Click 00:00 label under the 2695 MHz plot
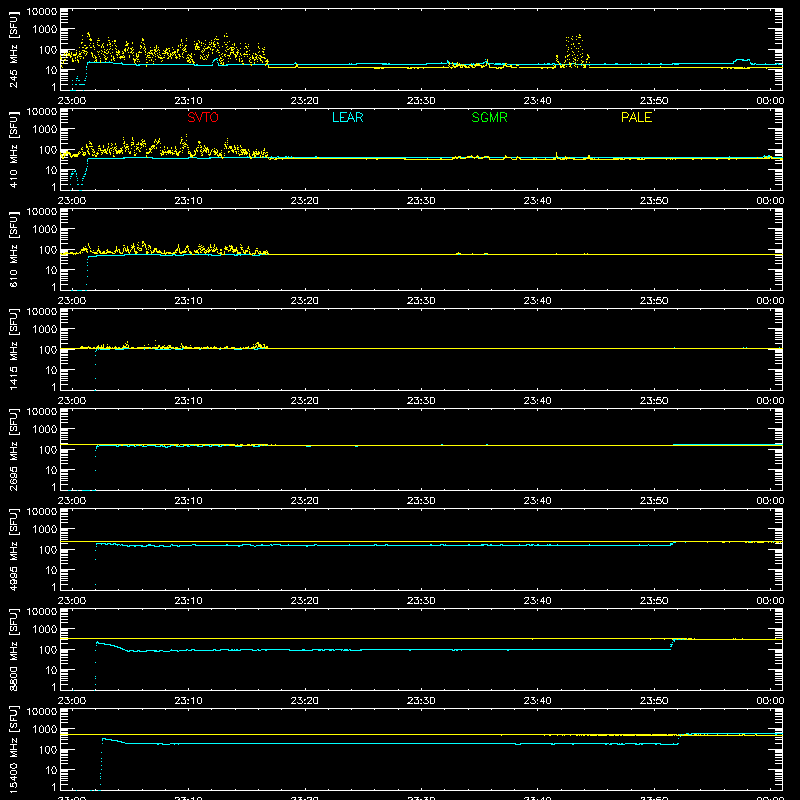 point(770,501)
